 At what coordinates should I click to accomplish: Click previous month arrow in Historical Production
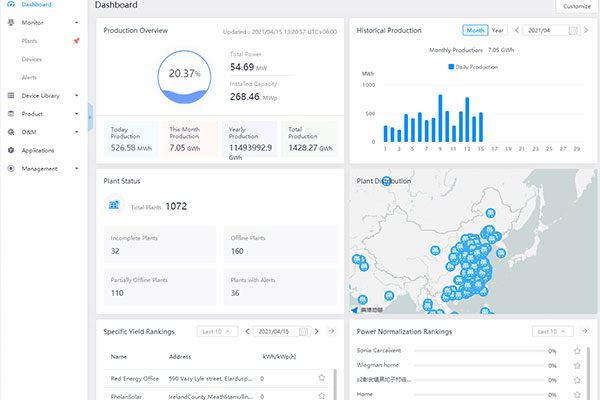pos(516,31)
